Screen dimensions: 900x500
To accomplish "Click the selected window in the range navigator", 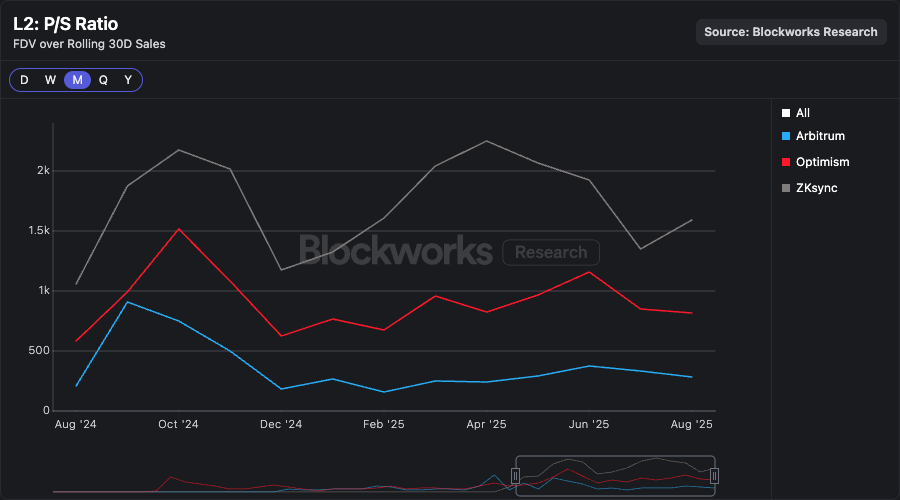I will click(x=615, y=476).
